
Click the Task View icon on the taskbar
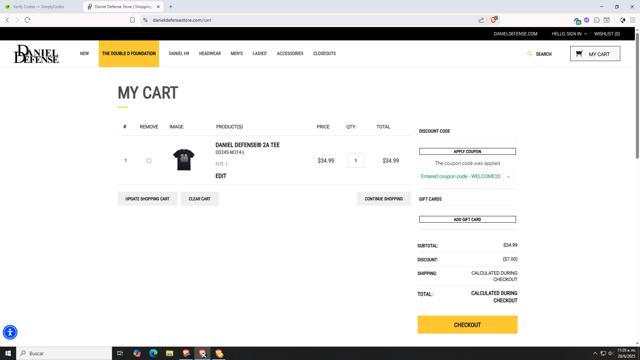tap(120, 353)
